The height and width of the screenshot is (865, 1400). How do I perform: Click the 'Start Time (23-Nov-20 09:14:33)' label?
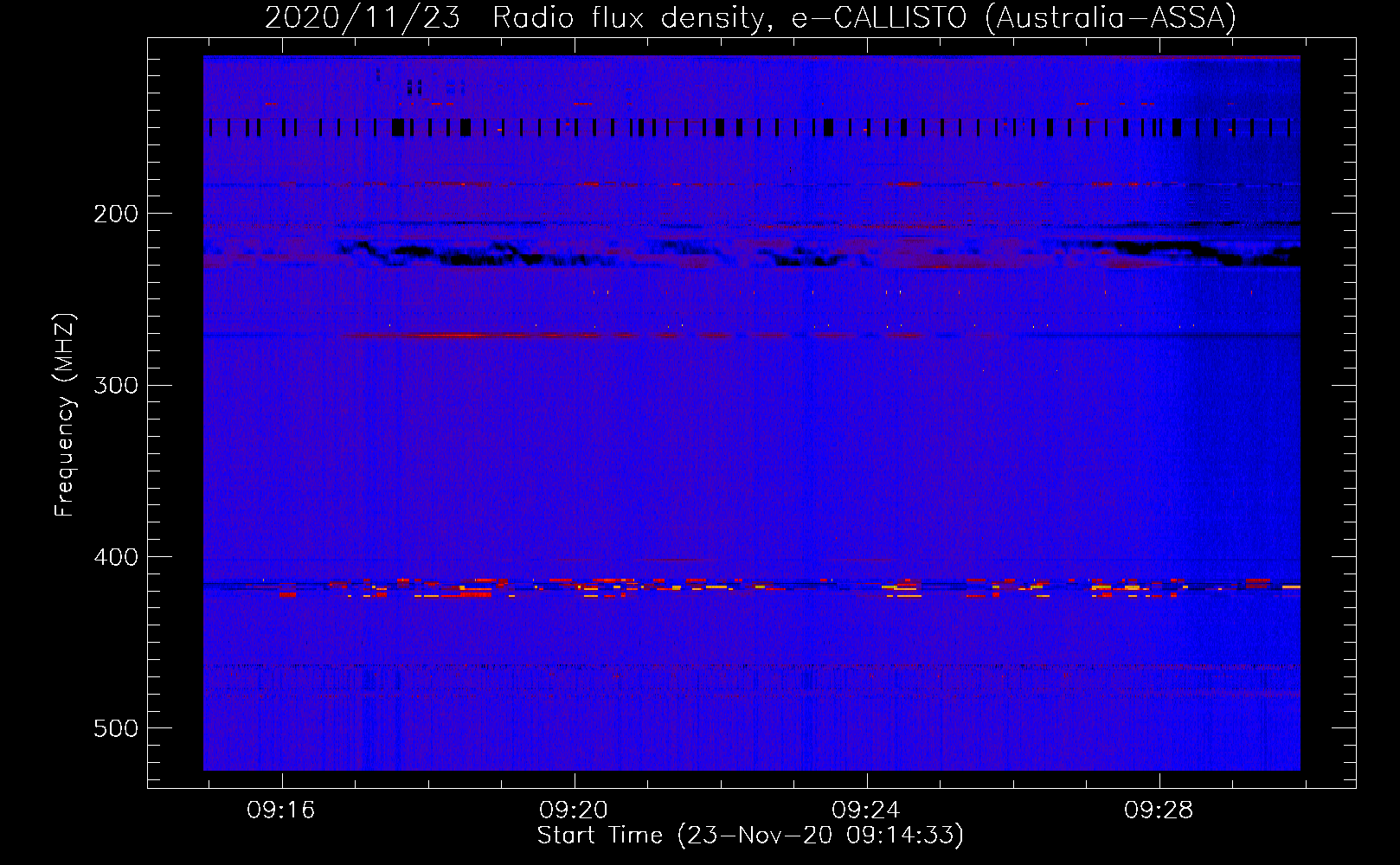tap(750, 836)
